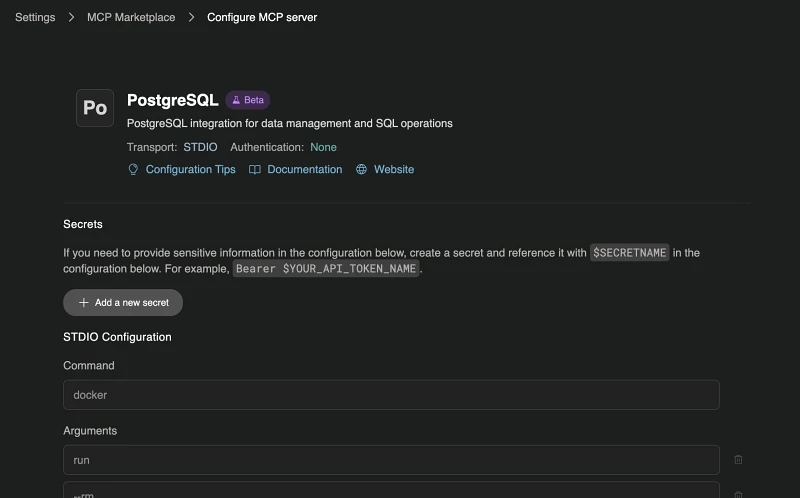
Task: Click the plus icon in Add a new secret
Action: pos(84,303)
